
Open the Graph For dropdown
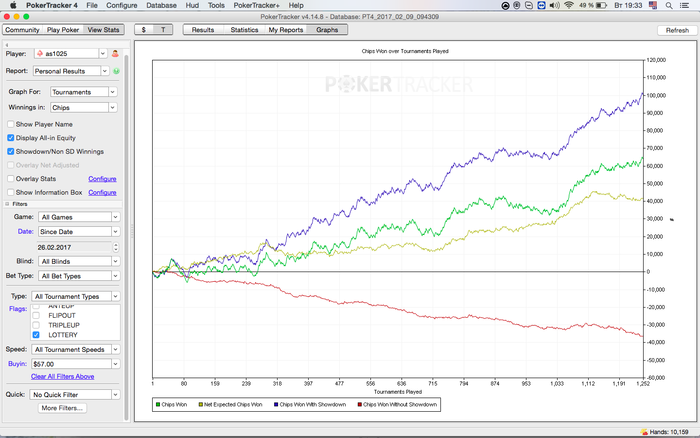point(83,92)
